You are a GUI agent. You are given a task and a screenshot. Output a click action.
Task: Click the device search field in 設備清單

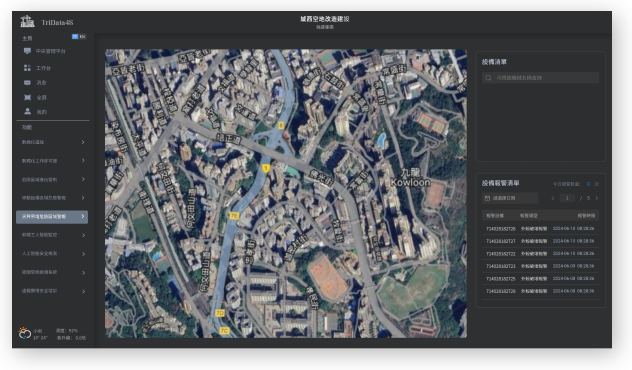click(540, 78)
